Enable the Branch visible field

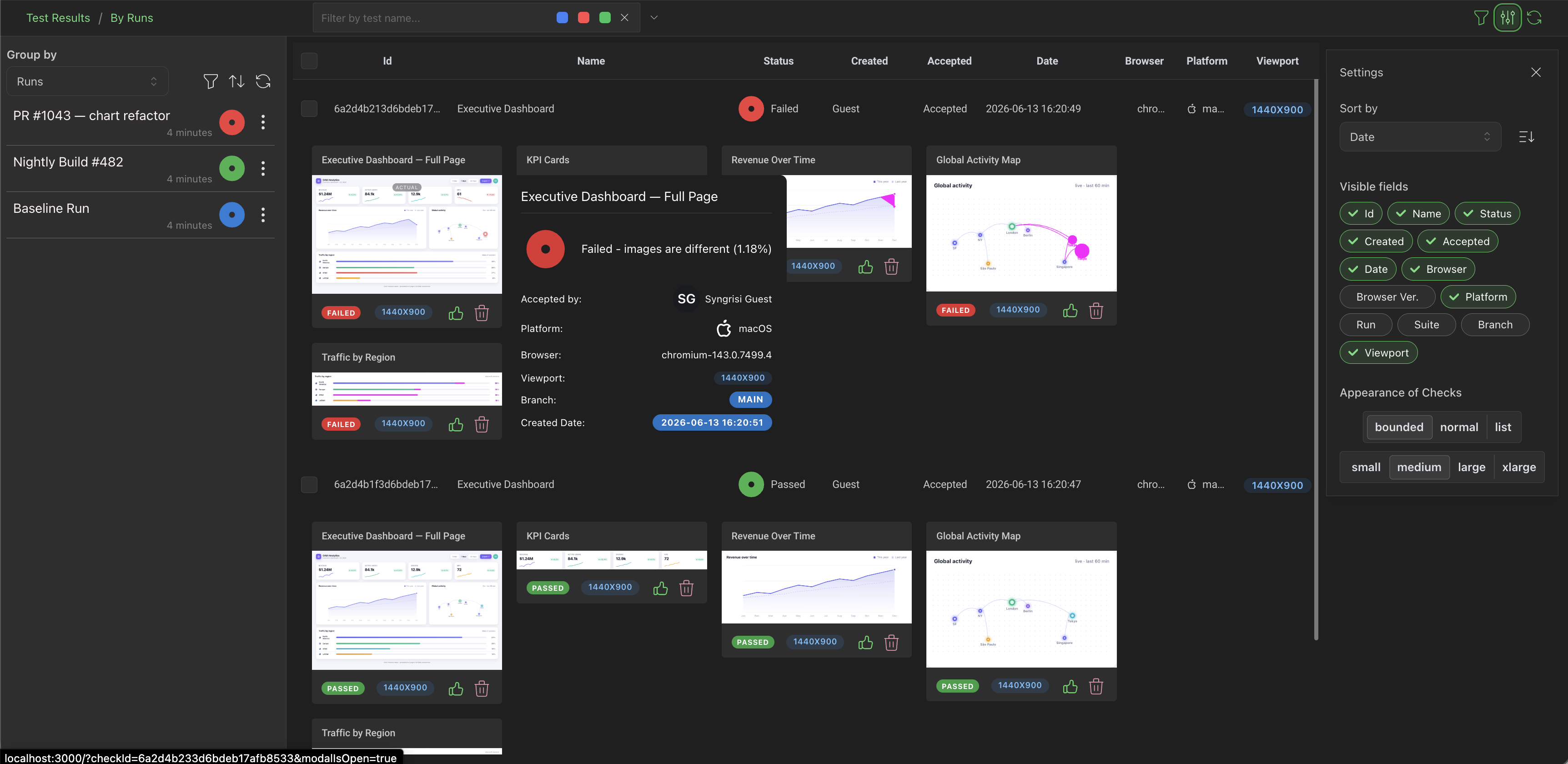point(1495,325)
